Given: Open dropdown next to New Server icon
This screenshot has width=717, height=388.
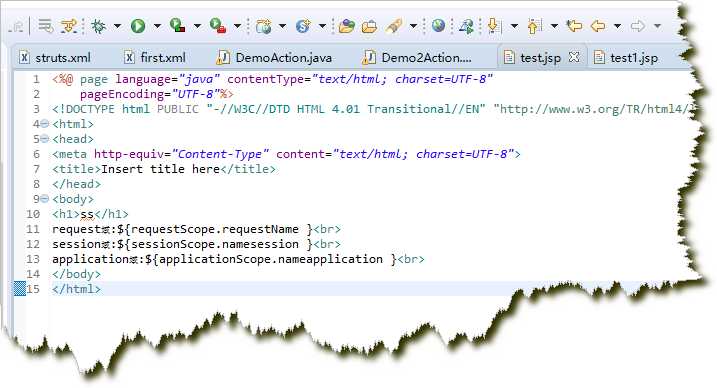Looking at the screenshot, I should pyautogui.click(x=282, y=26).
